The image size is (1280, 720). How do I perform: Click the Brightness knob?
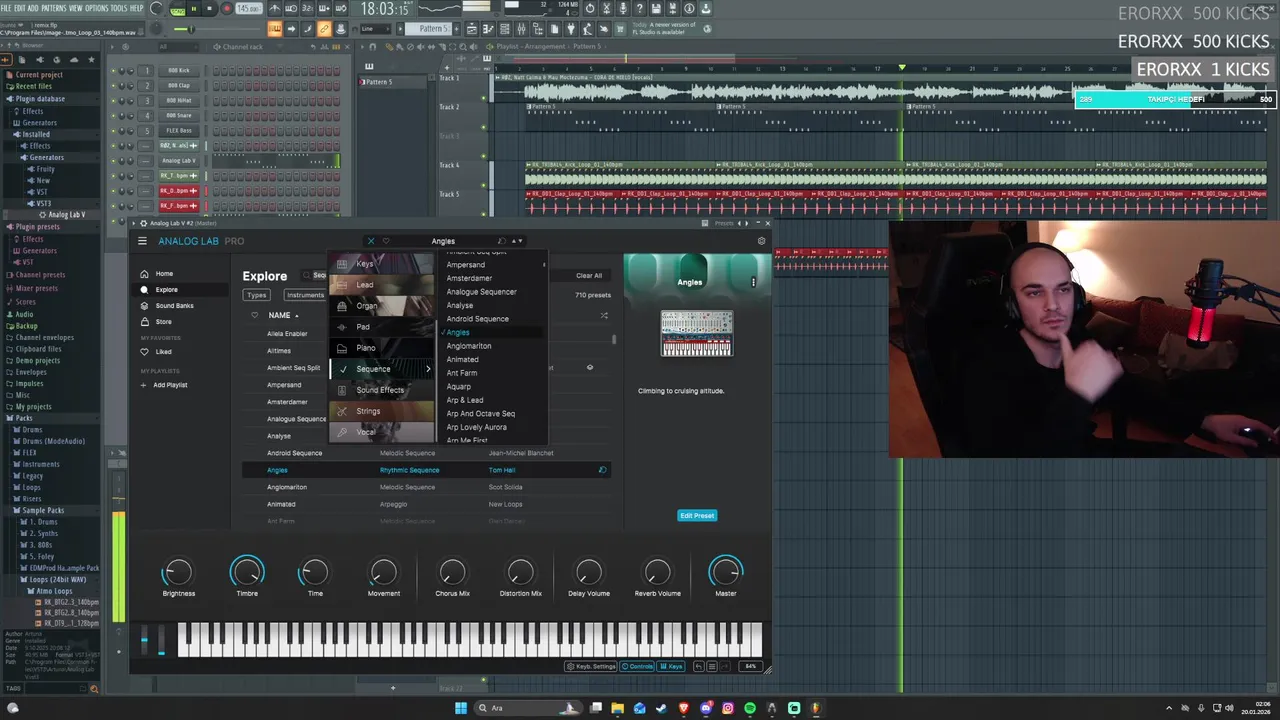tap(178, 572)
